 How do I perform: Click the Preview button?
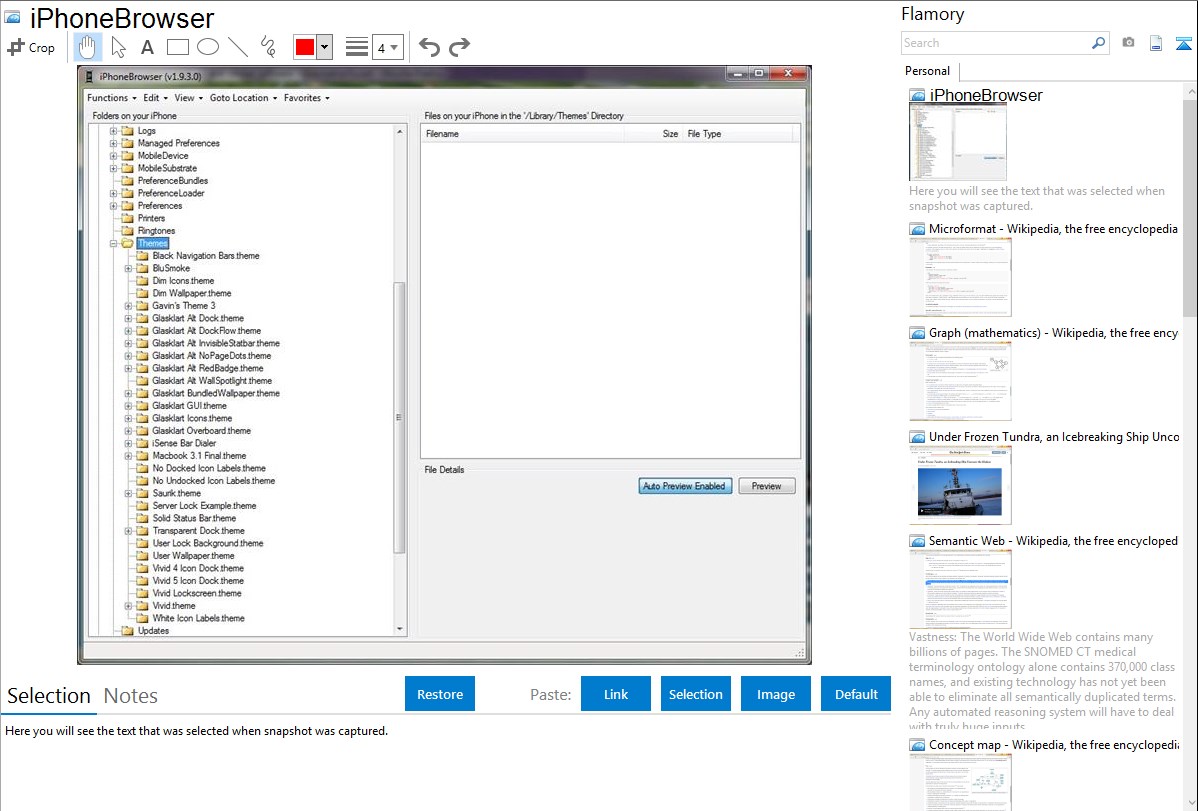point(766,486)
